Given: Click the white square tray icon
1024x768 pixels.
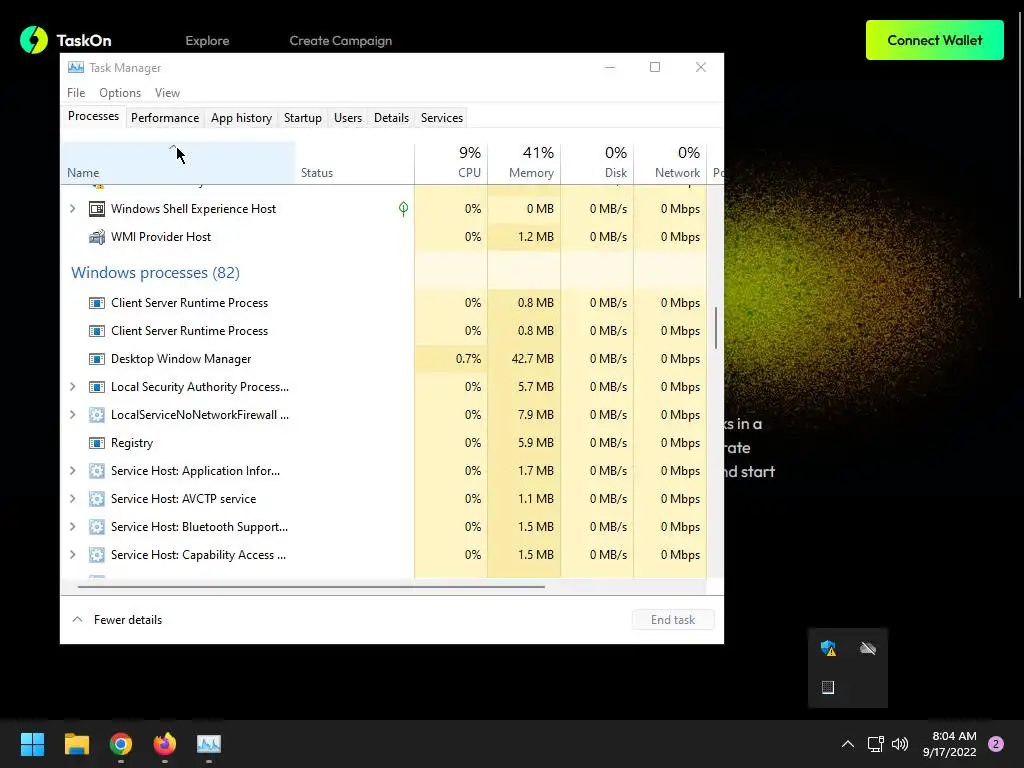Looking at the screenshot, I should point(828,687).
